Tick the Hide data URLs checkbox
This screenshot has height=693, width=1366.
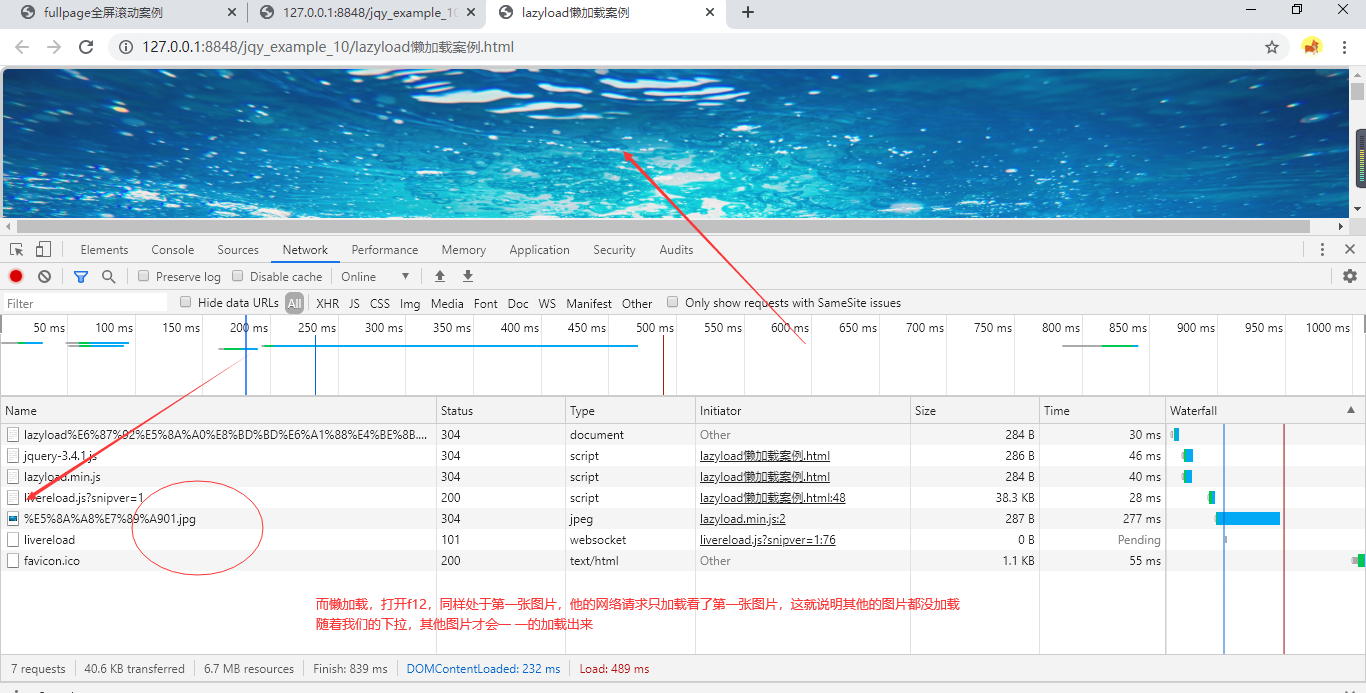click(185, 303)
